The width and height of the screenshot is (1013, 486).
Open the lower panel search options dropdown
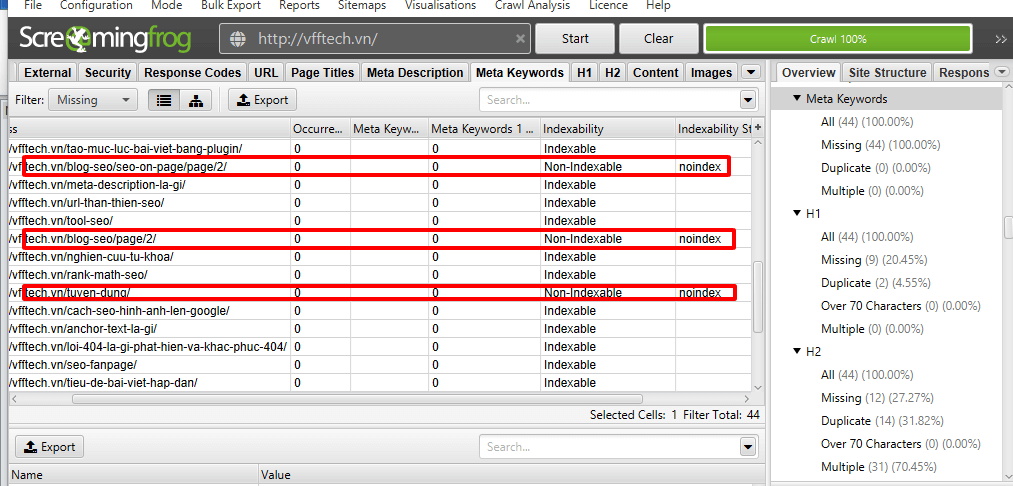tap(748, 447)
